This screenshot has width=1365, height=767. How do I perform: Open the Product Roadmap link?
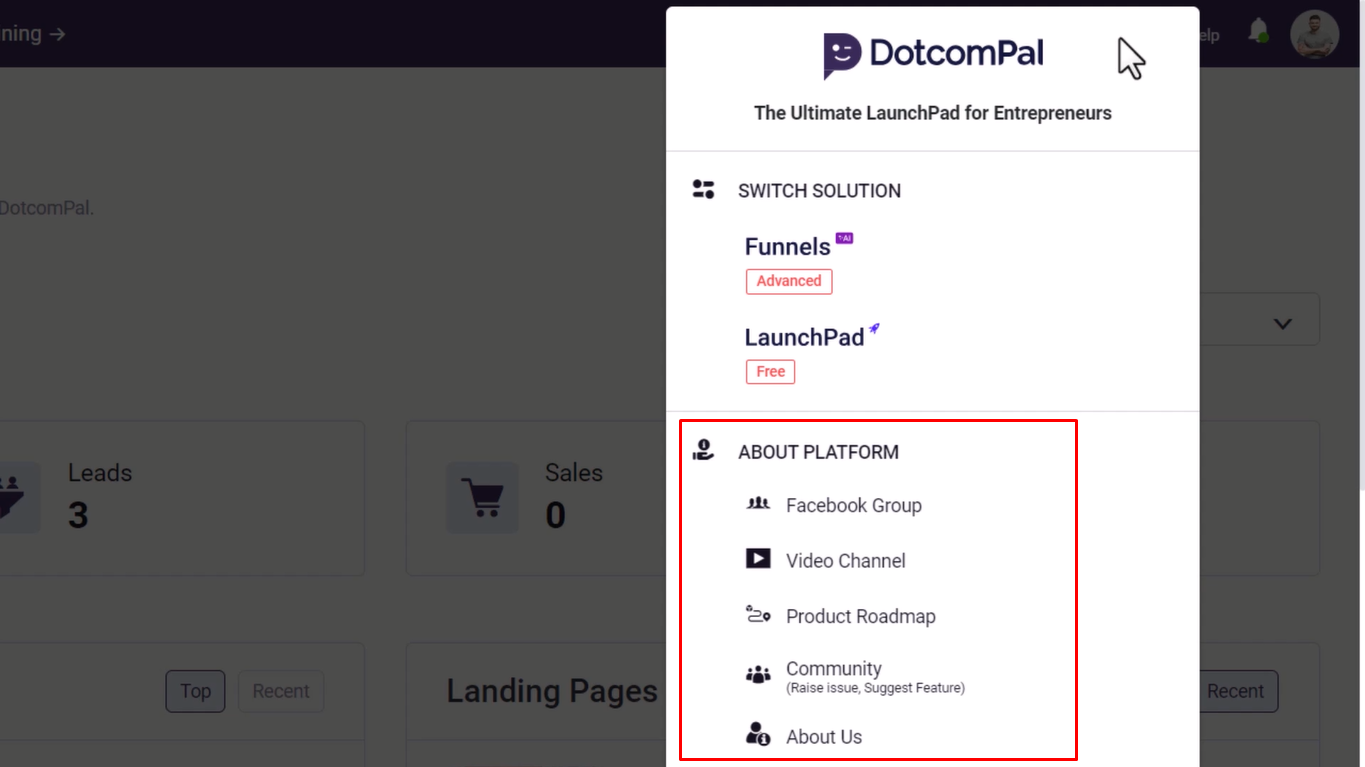tap(861, 616)
